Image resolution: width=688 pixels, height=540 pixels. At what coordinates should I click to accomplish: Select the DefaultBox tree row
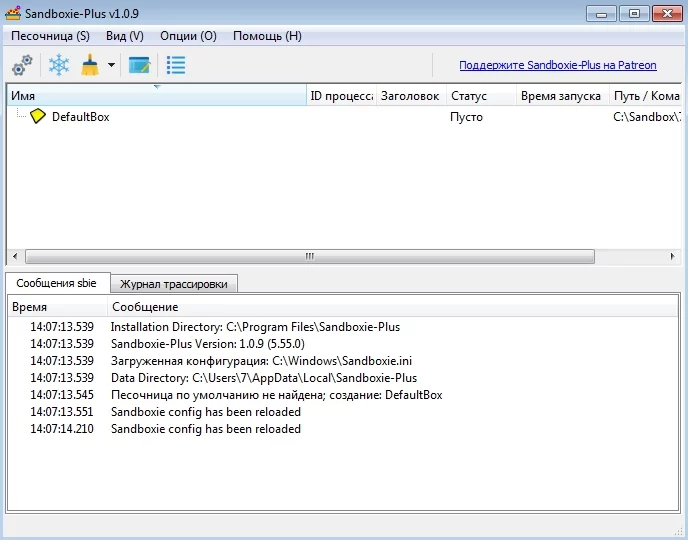344,117
